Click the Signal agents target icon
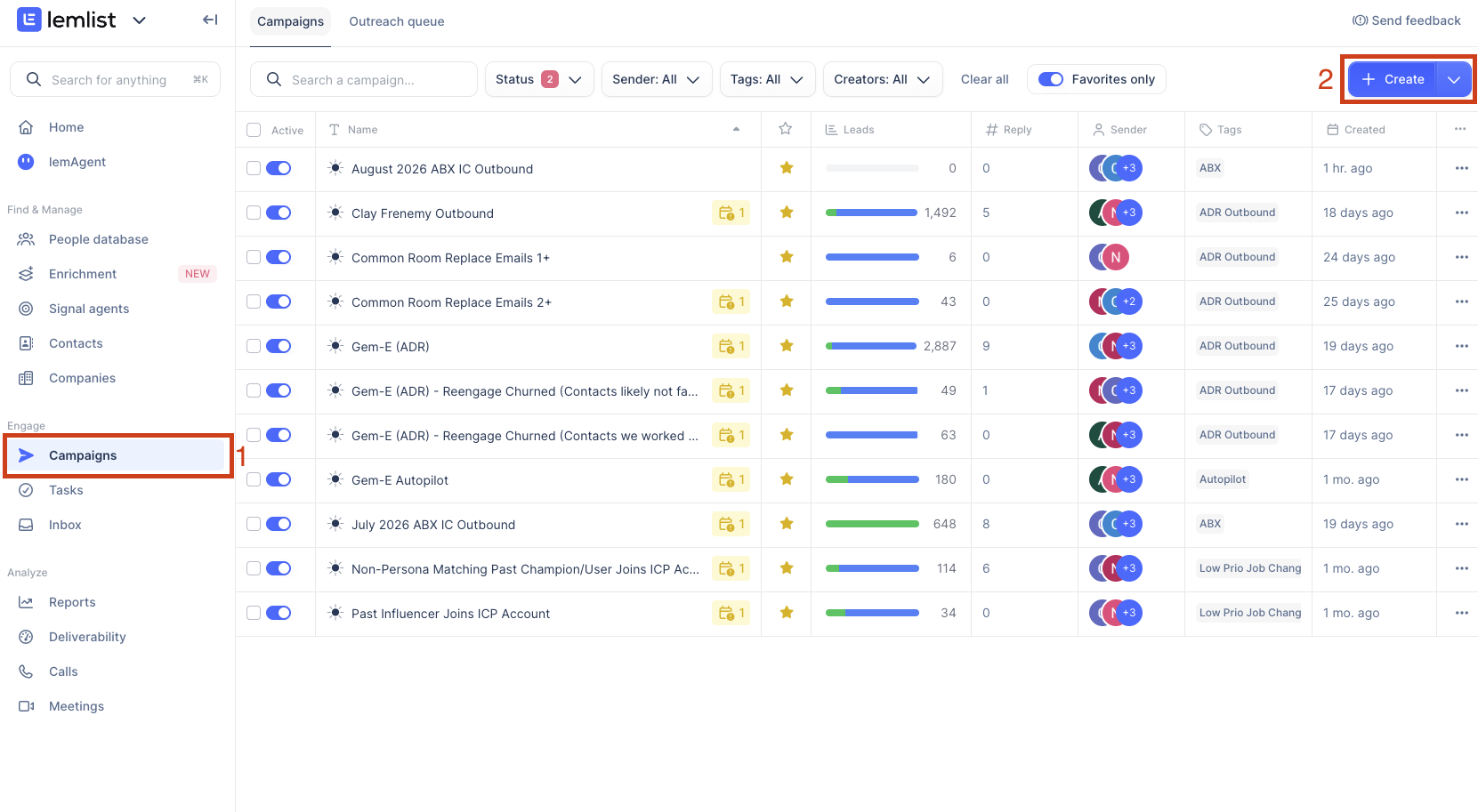Screen dimensions: 1478x812 point(27,309)
